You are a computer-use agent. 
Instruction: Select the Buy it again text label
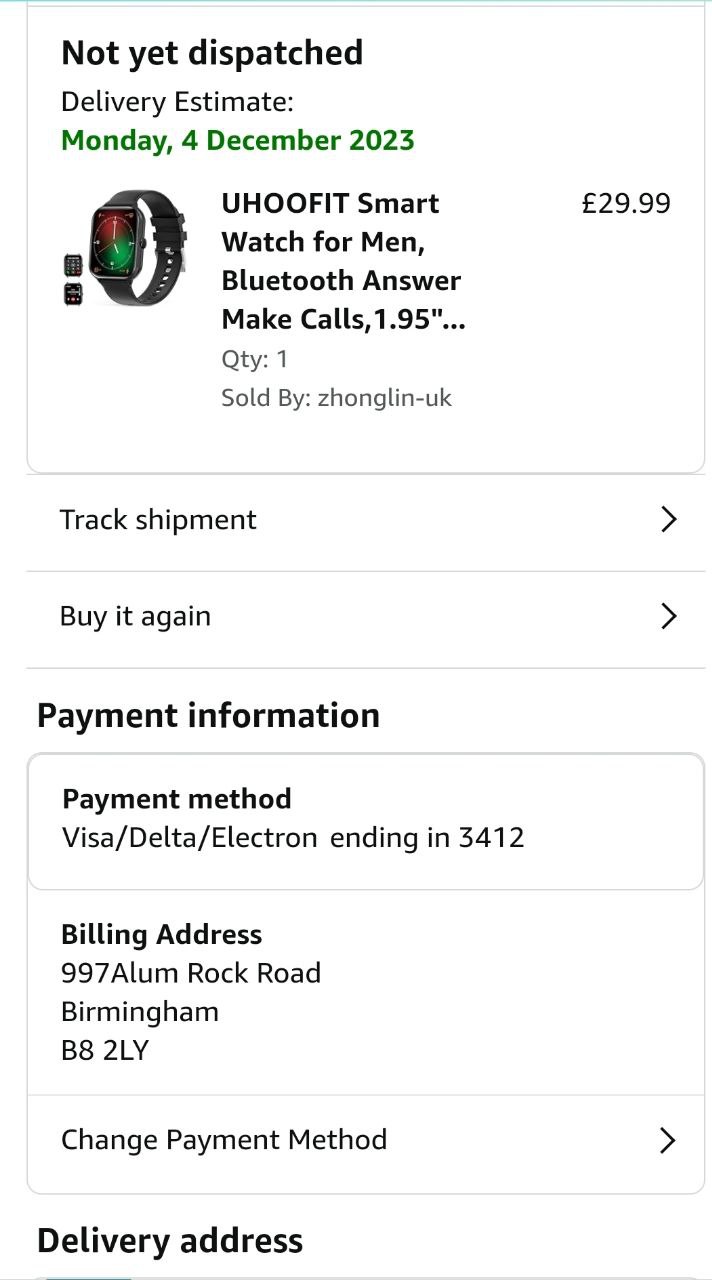(x=135, y=616)
